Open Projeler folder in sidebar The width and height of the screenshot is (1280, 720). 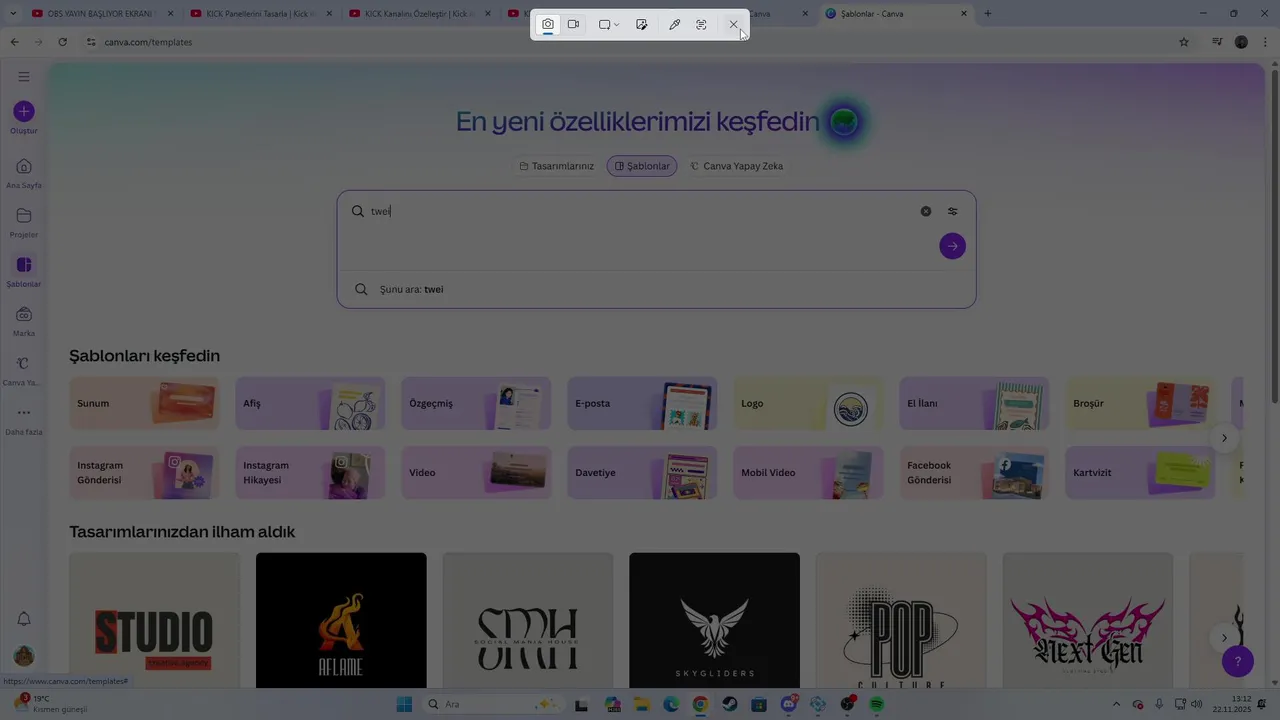pos(24,222)
